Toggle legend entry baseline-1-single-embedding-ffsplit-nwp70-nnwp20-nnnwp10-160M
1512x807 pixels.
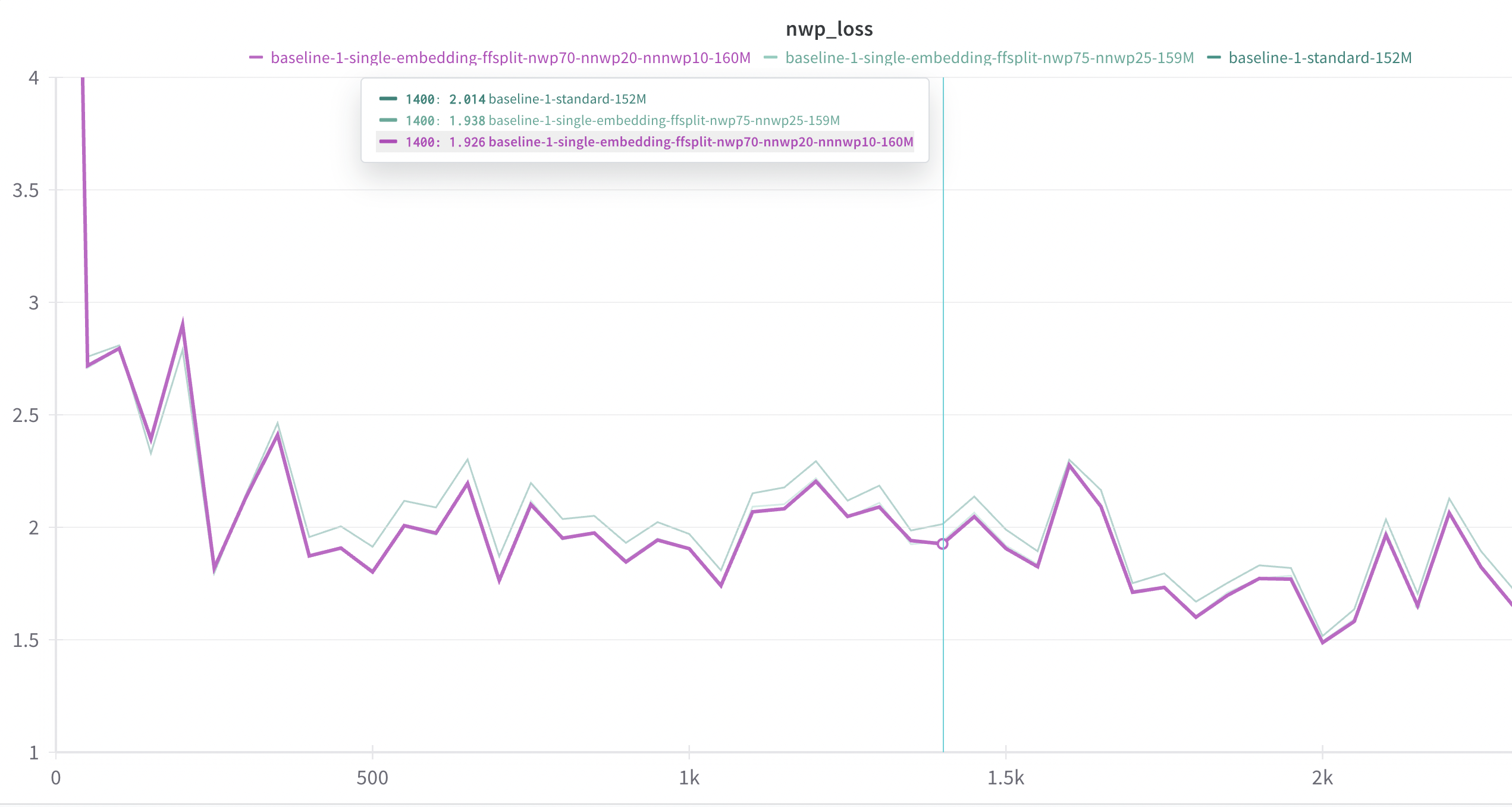(510, 58)
